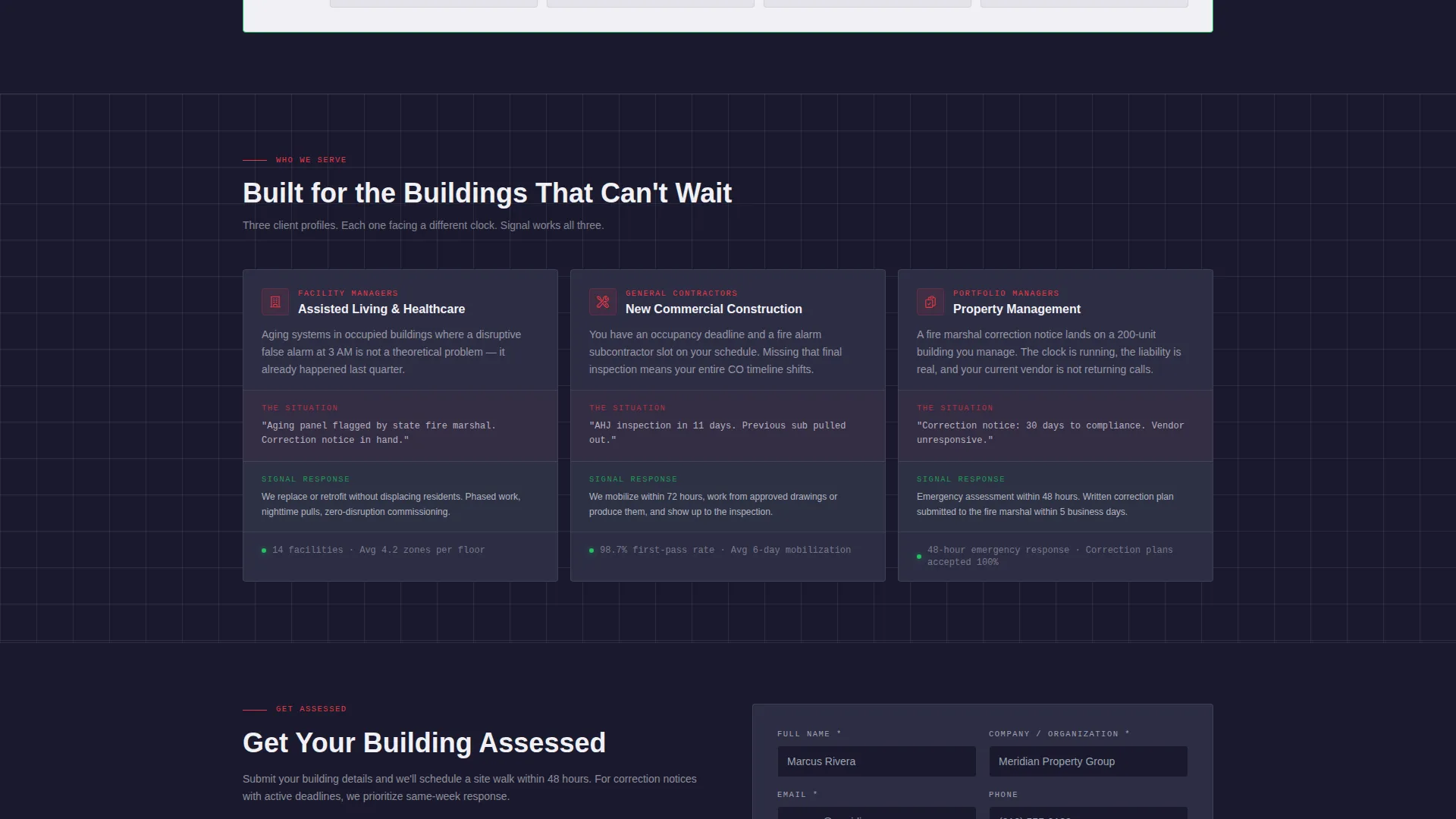Click the Company field with Meridian Property Group
The height and width of the screenshot is (819, 1456).
click(x=1088, y=761)
